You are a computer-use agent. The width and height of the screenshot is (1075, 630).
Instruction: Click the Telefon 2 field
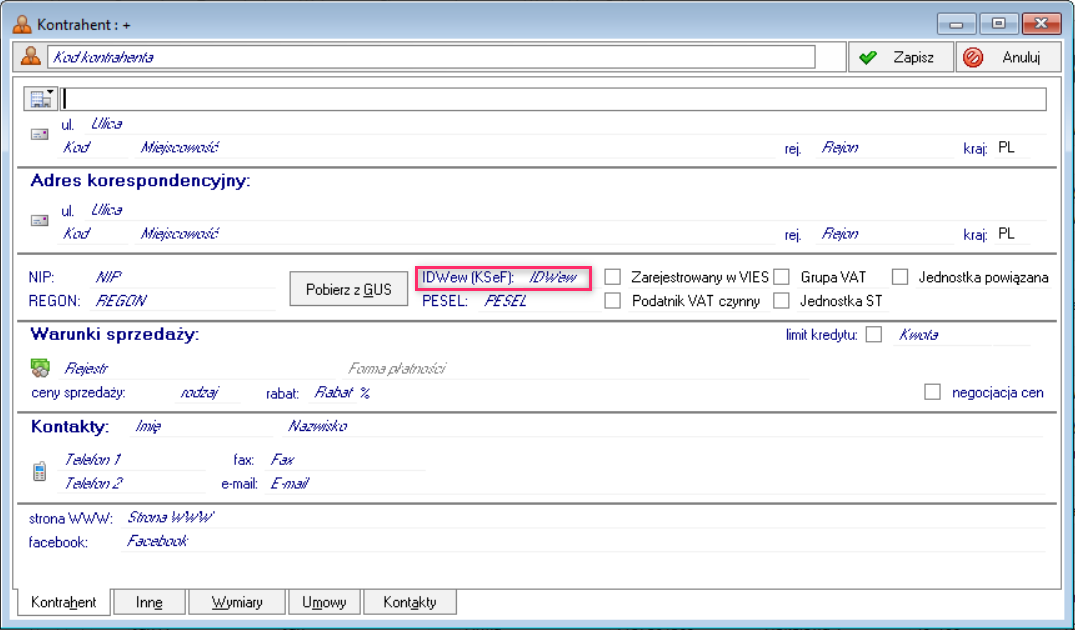(x=132, y=483)
